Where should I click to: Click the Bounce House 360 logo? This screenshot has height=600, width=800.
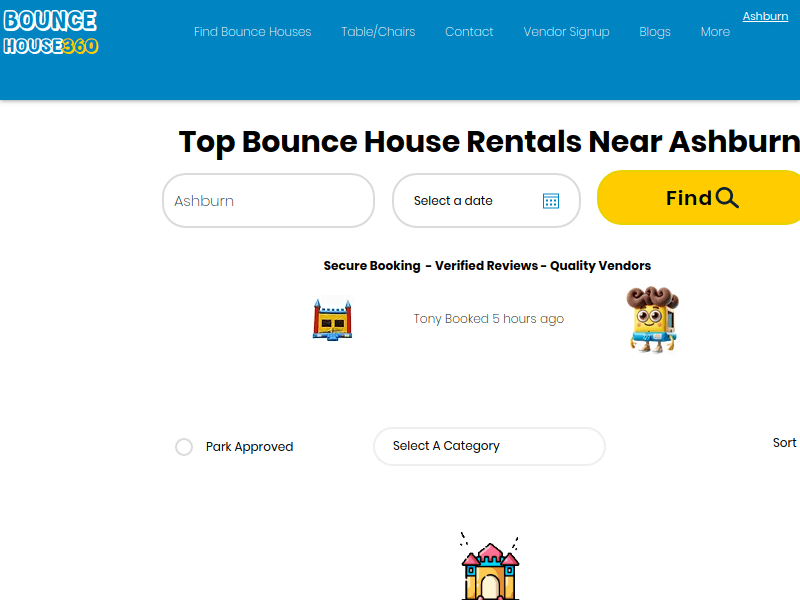(50, 32)
